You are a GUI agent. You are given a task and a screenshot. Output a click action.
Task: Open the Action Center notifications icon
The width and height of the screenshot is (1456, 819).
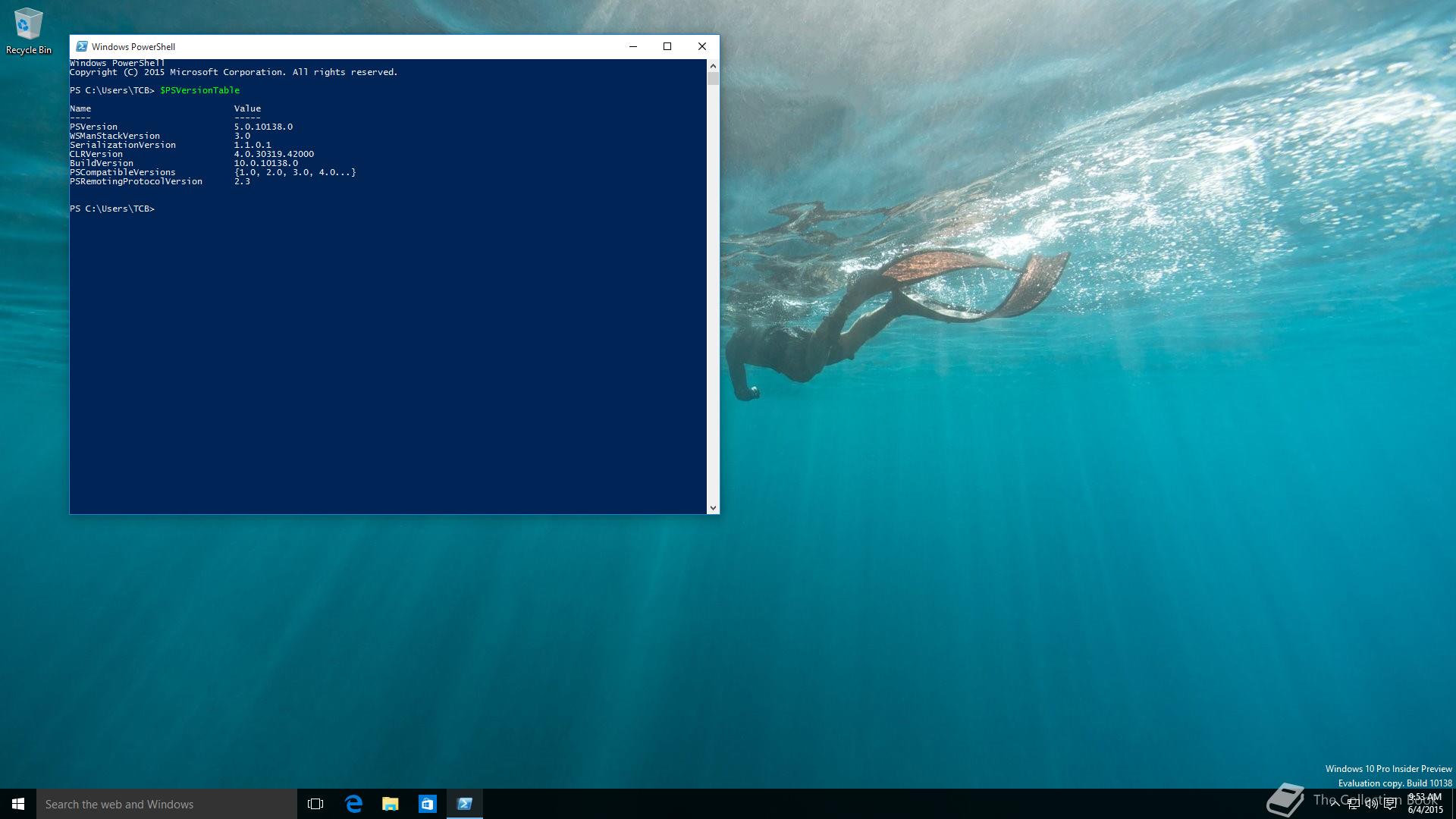[x=1390, y=804]
